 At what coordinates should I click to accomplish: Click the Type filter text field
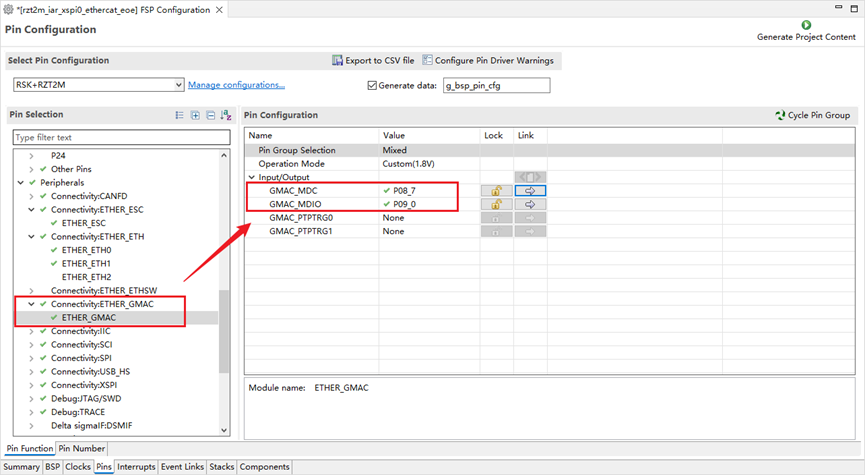(120, 137)
